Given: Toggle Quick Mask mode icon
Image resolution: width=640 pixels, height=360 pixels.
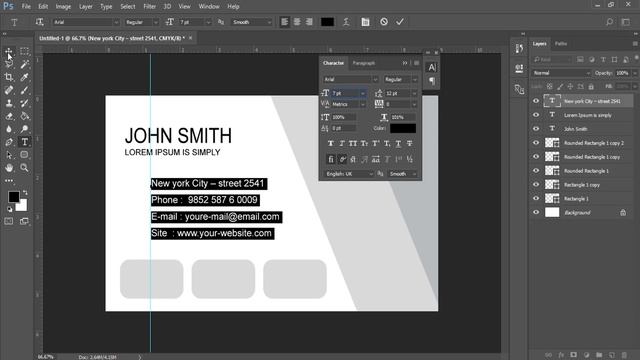Looking at the screenshot, I should (9, 221).
